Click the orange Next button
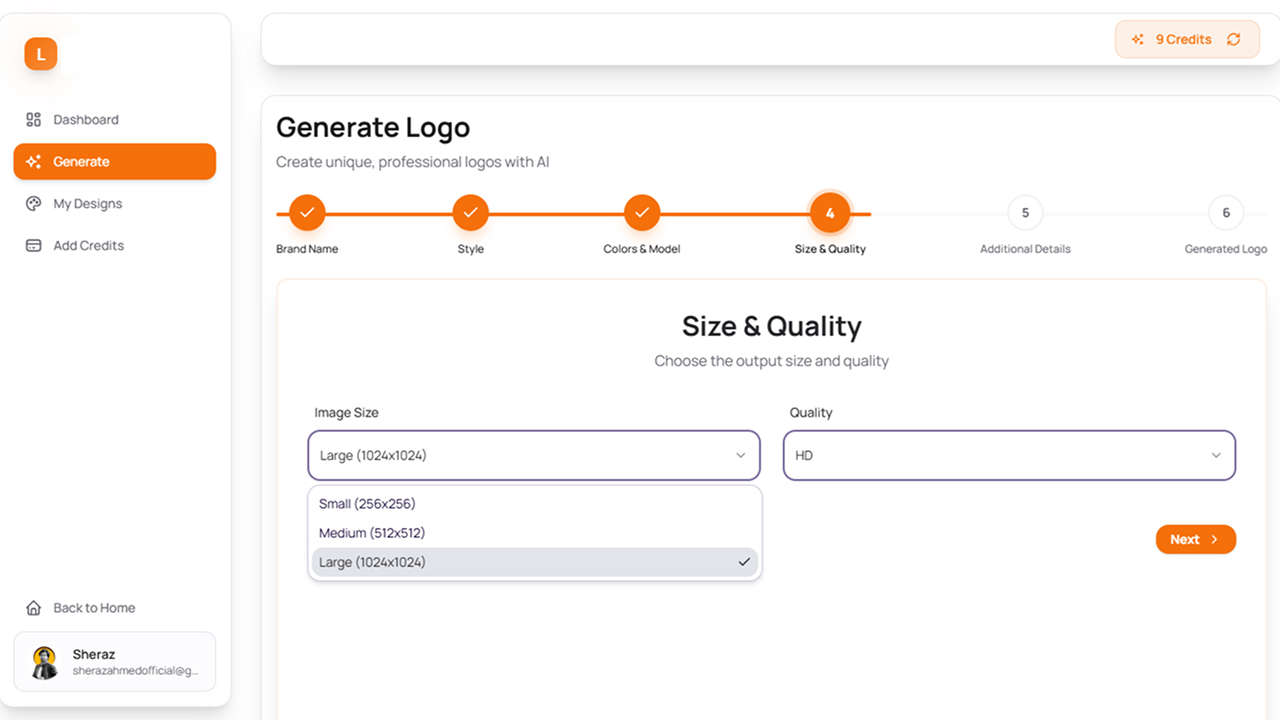 pos(1196,539)
